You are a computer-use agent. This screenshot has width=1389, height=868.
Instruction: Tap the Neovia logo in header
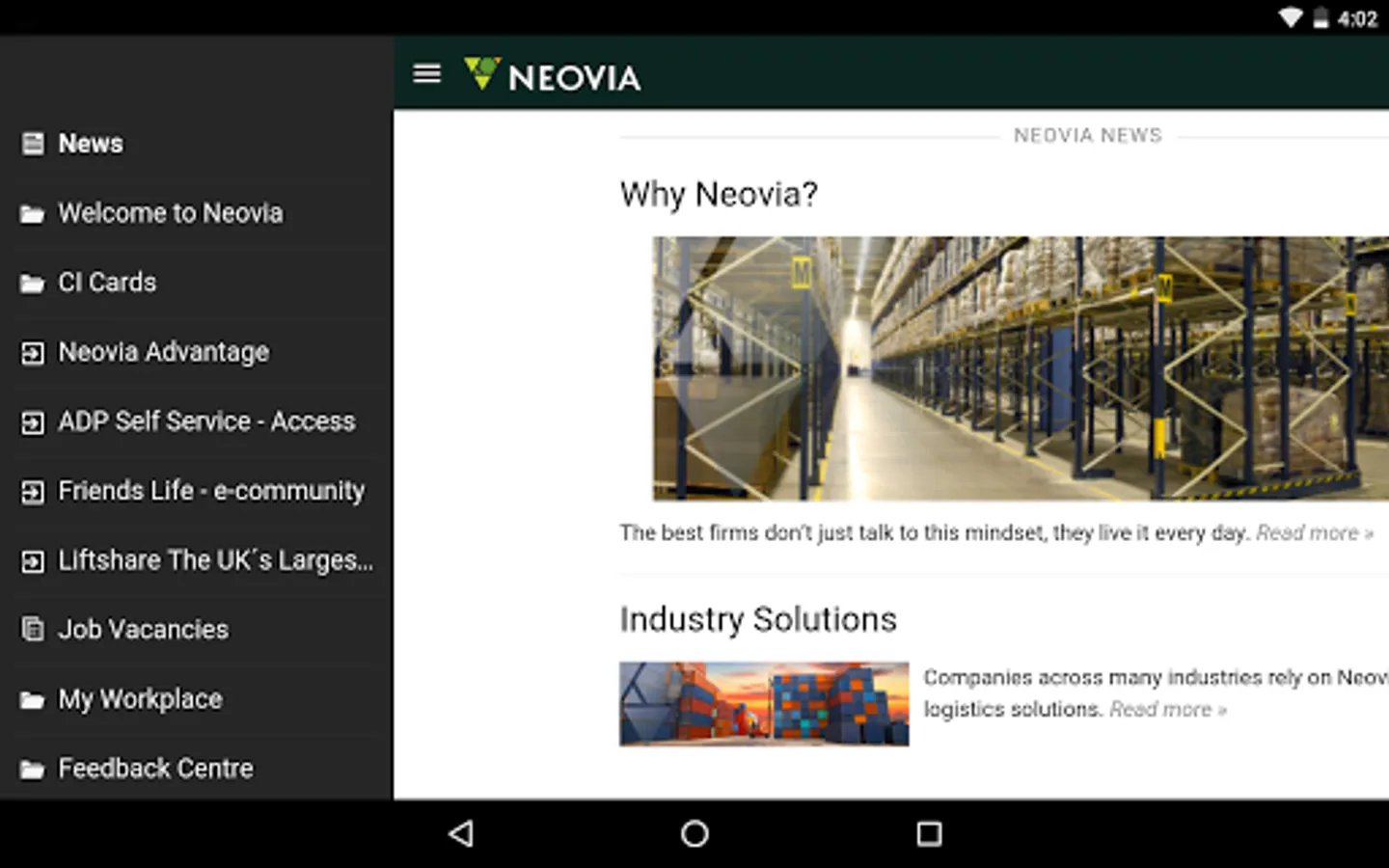[552, 75]
